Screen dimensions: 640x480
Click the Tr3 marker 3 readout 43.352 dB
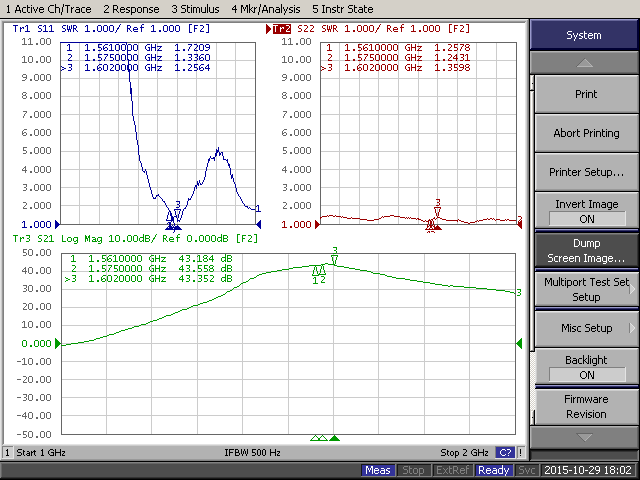click(x=205, y=278)
